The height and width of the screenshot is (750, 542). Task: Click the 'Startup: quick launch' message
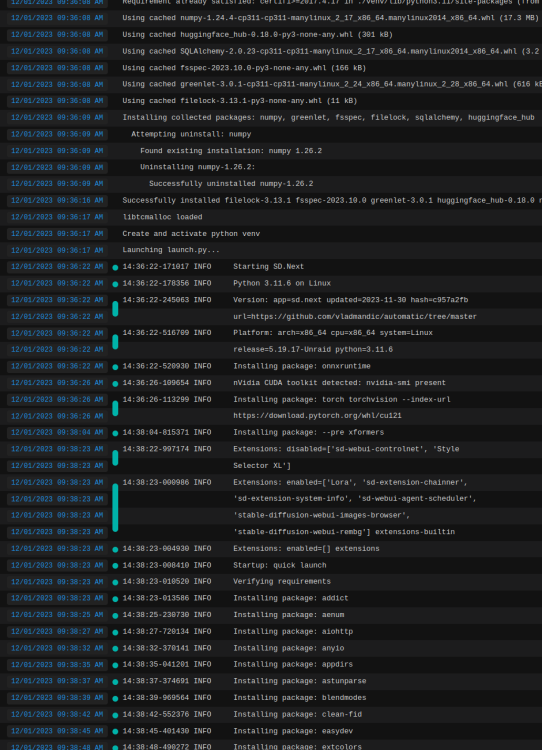point(279,565)
